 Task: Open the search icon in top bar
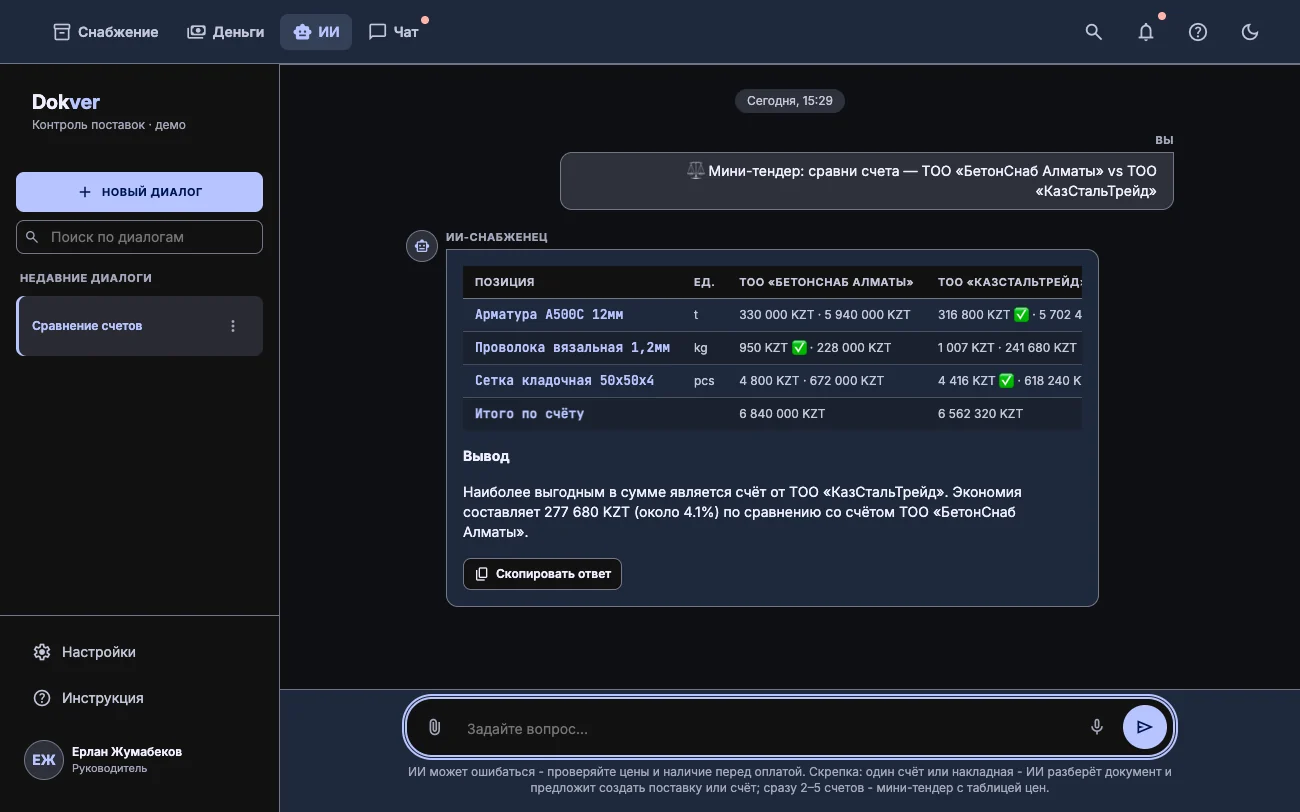(x=1094, y=32)
